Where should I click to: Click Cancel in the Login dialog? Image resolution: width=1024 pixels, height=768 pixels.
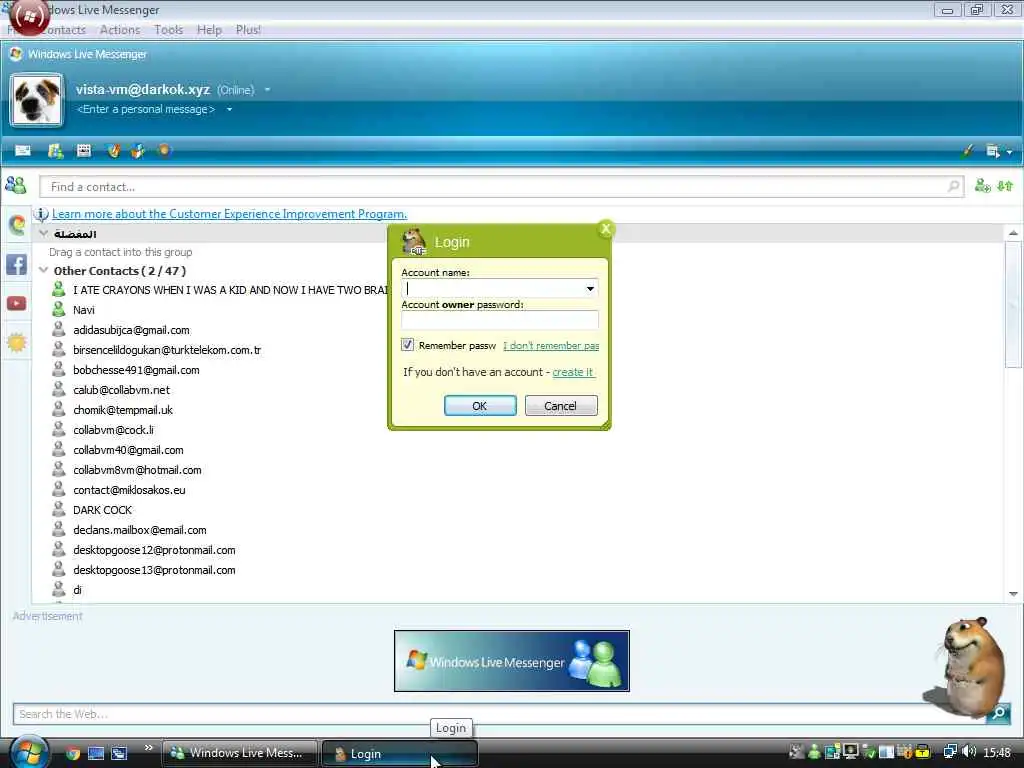tap(561, 406)
